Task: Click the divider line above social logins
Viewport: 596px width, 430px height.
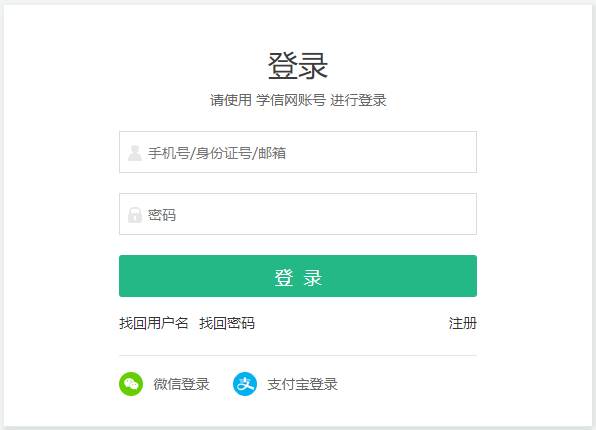Action: pyautogui.click(x=298, y=355)
